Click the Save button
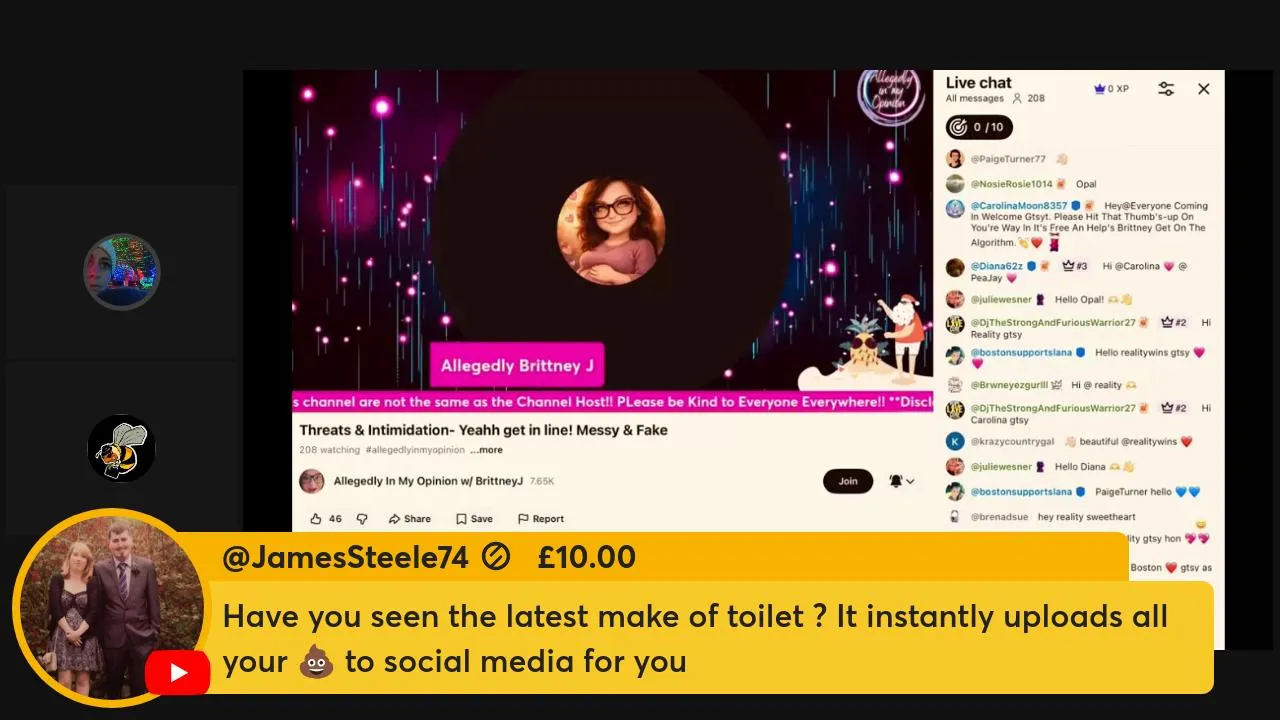 (474, 519)
